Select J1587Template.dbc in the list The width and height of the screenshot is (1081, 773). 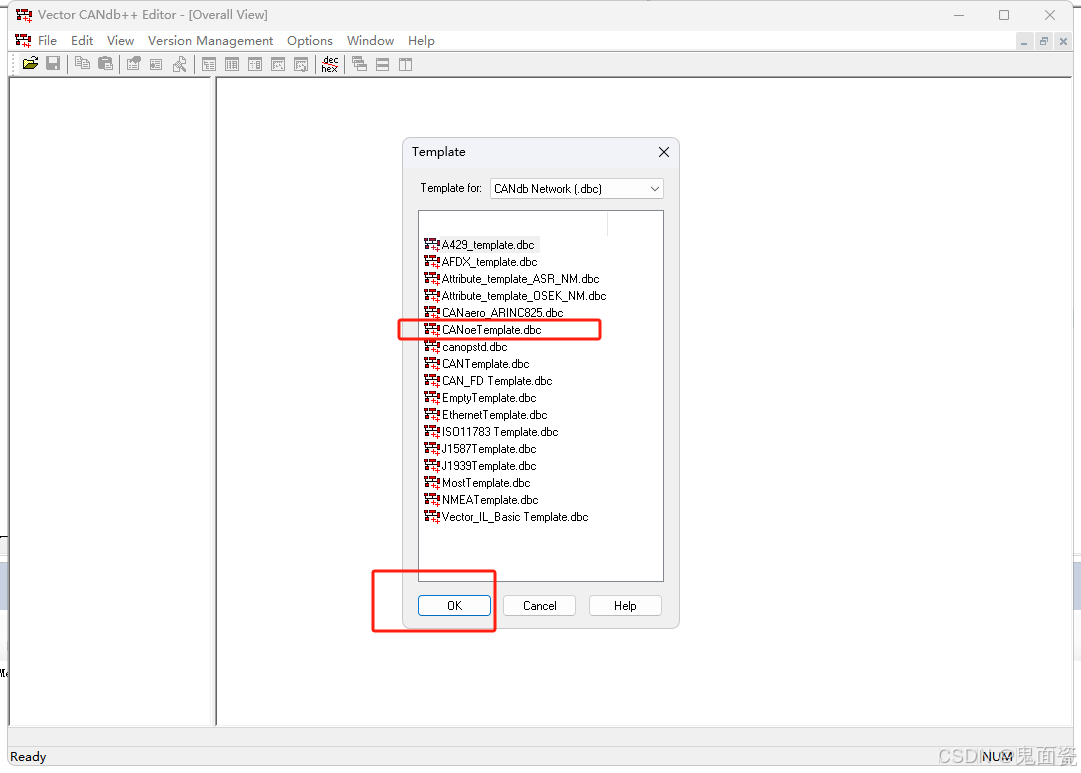(x=481, y=449)
